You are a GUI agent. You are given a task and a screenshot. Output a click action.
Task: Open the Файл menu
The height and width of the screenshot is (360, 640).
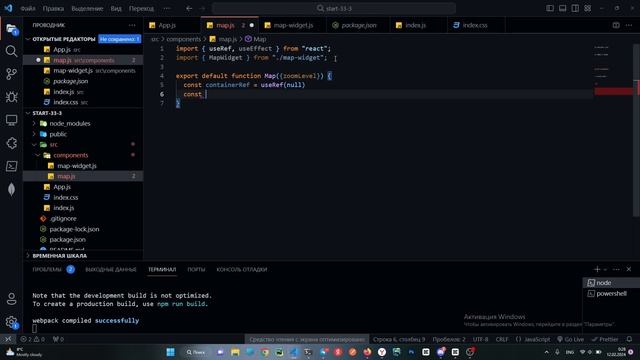pyautogui.click(x=28, y=8)
